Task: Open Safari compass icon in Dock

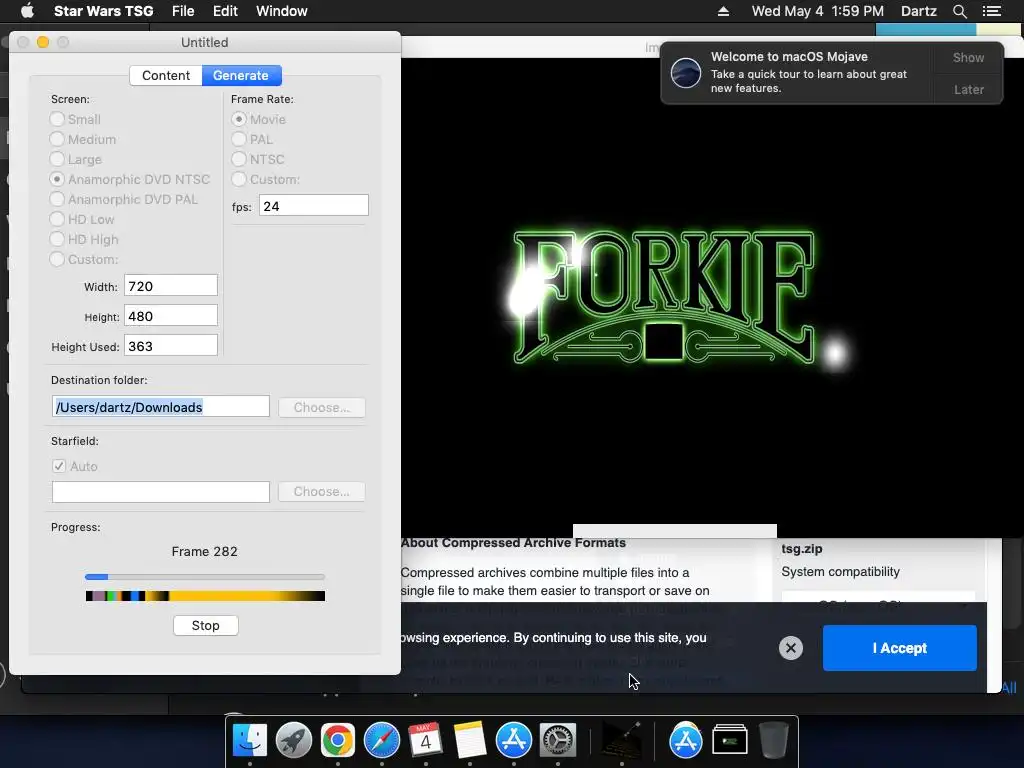Action: click(381, 741)
